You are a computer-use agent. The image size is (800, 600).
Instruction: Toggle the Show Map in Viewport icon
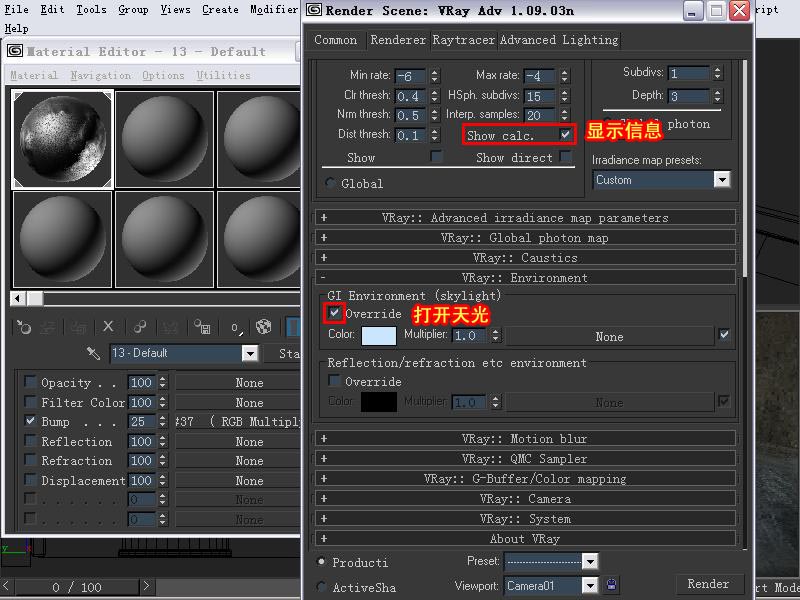[293, 327]
